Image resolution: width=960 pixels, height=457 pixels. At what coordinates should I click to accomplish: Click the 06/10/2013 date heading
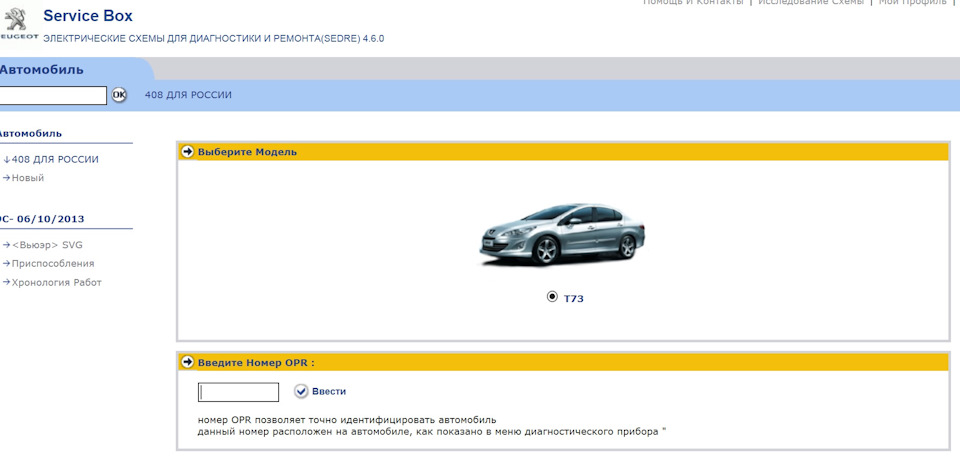point(49,219)
